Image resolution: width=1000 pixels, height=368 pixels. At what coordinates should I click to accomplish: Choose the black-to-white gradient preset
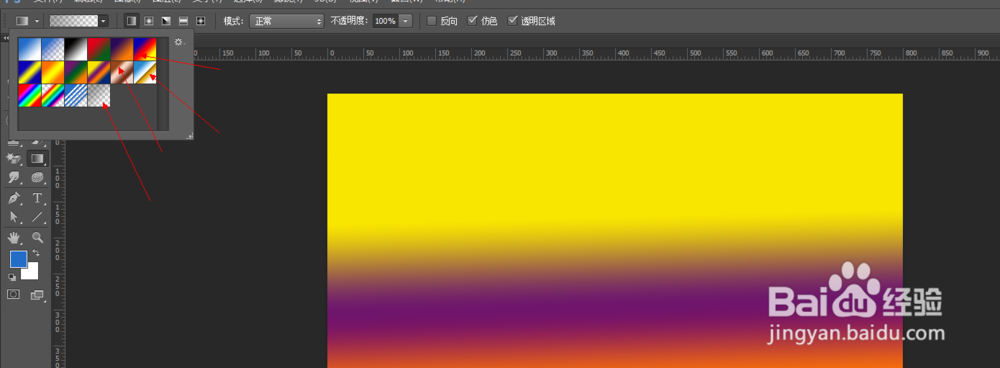[75, 48]
